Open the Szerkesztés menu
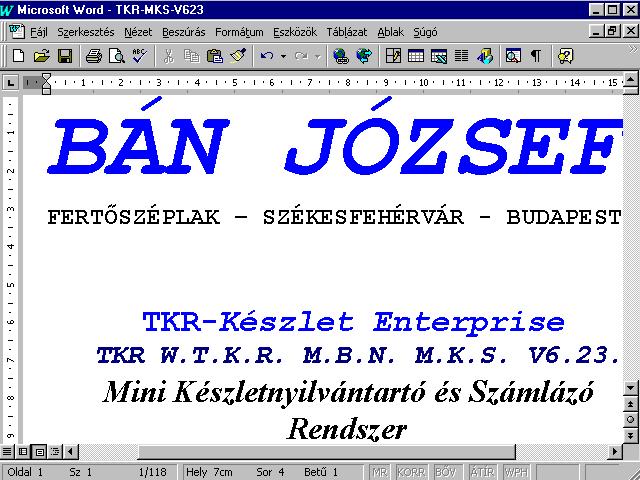Viewport: 640px width, 480px height. click(x=86, y=32)
